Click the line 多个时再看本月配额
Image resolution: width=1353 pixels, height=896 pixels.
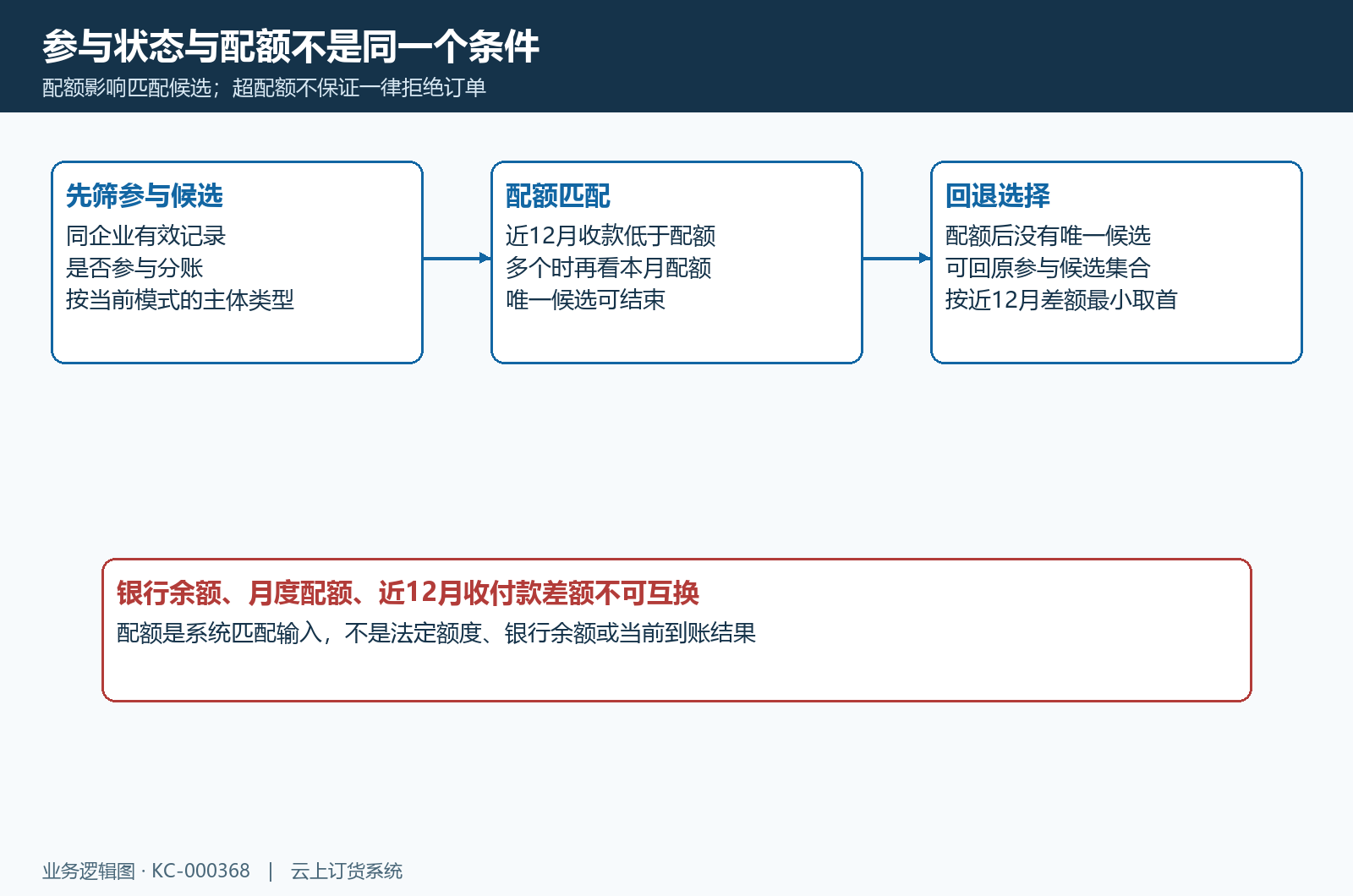(x=609, y=268)
